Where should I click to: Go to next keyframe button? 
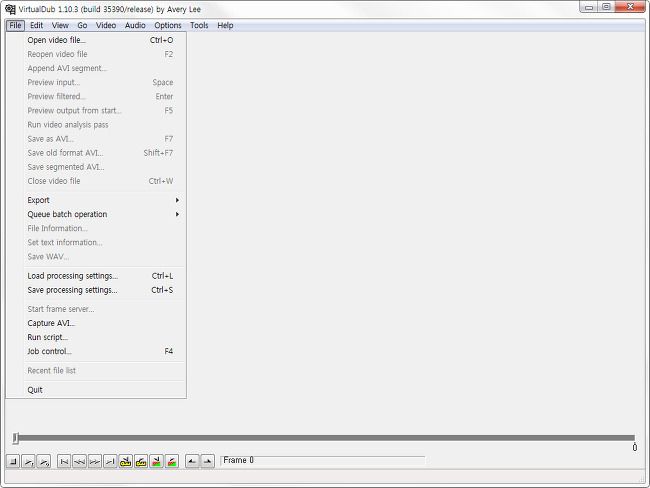click(141, 461)
